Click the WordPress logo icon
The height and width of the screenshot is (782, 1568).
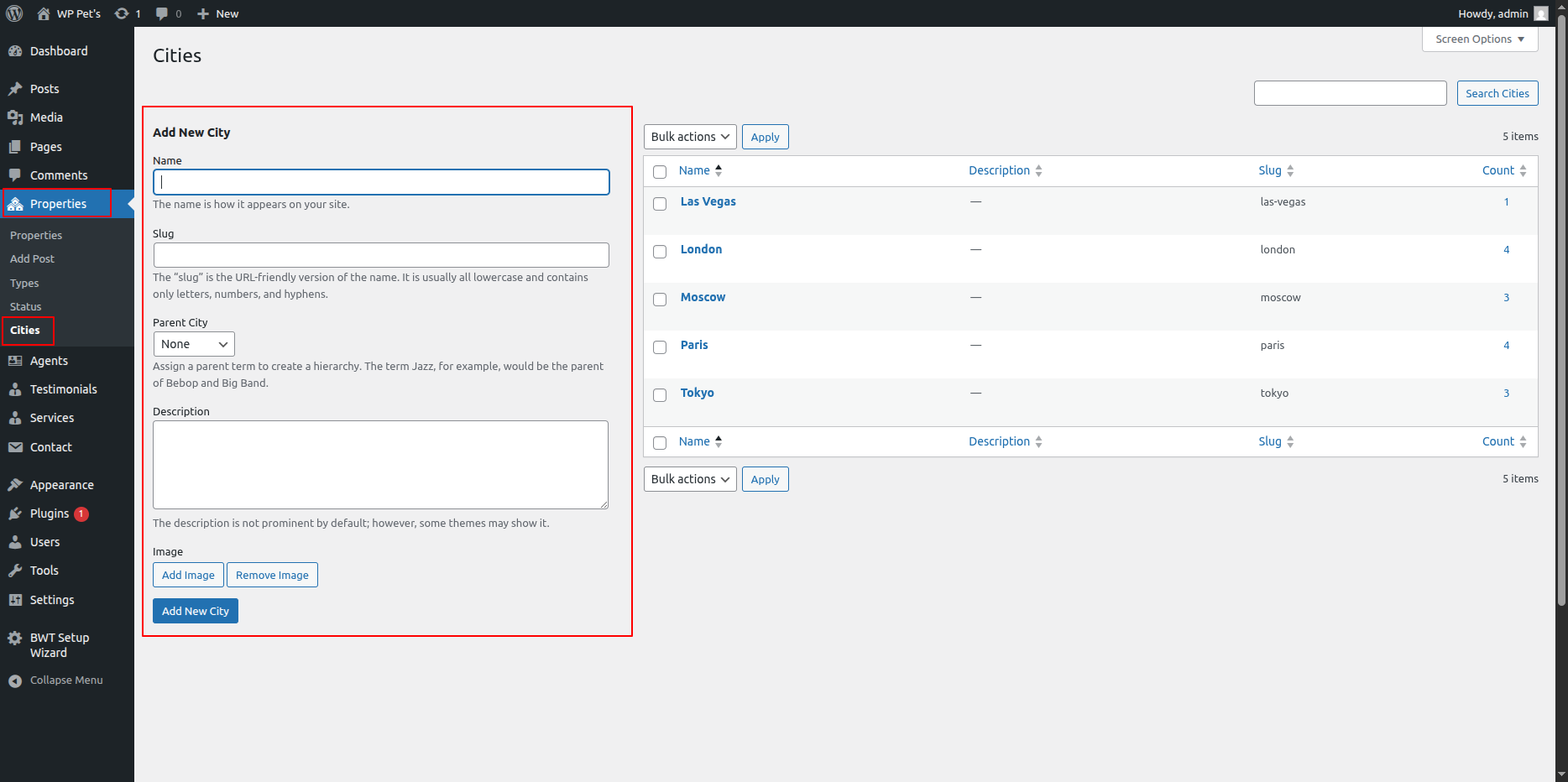[x=14, y=13]
